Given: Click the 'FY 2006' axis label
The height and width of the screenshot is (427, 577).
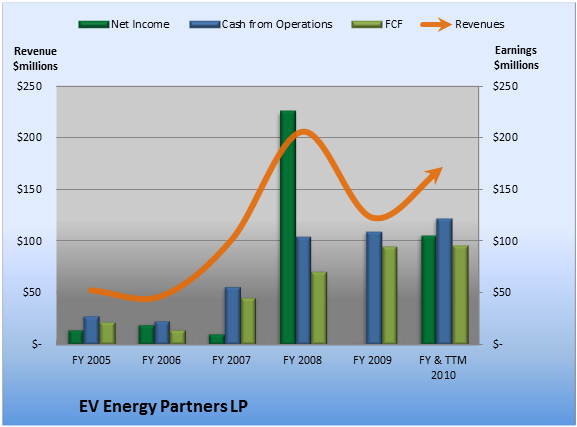Looking at the screenshot, I should 162,360.
